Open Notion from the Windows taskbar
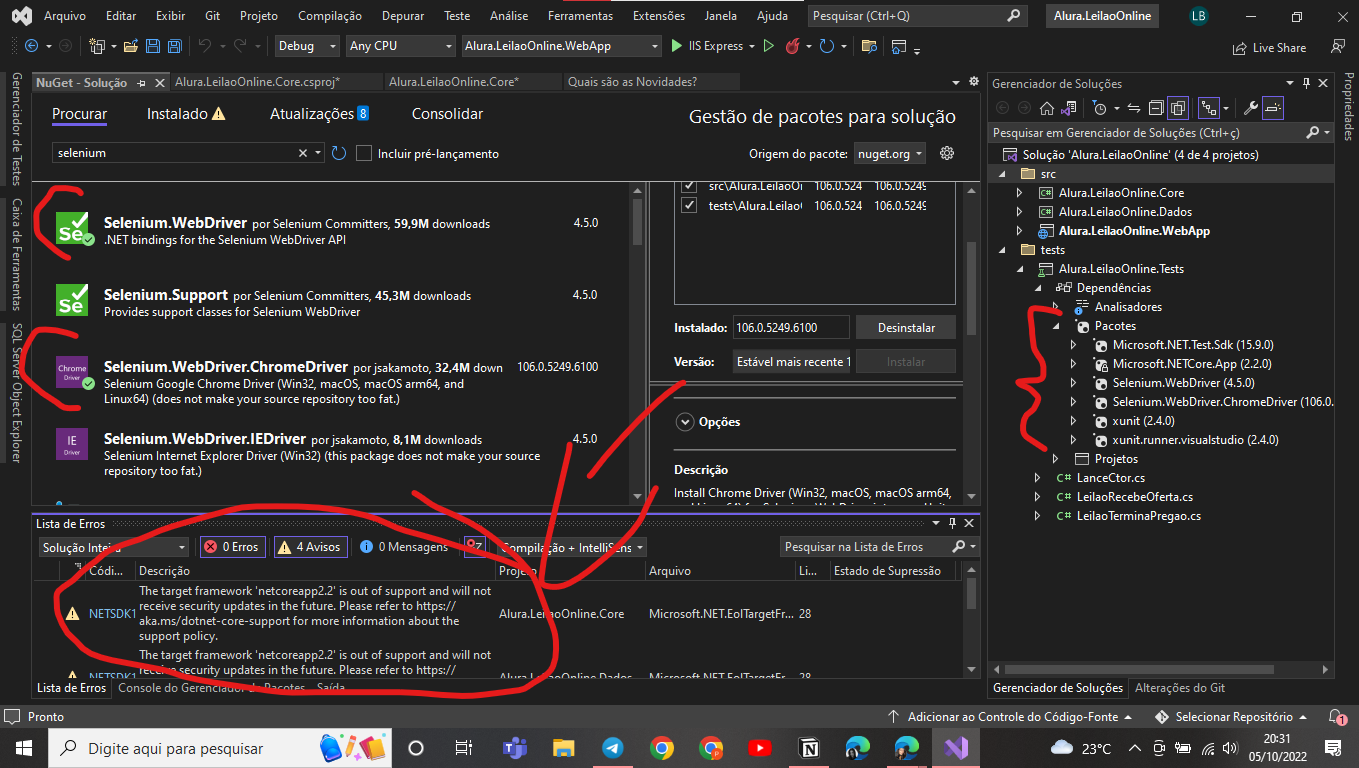 [x=808, y=748]
